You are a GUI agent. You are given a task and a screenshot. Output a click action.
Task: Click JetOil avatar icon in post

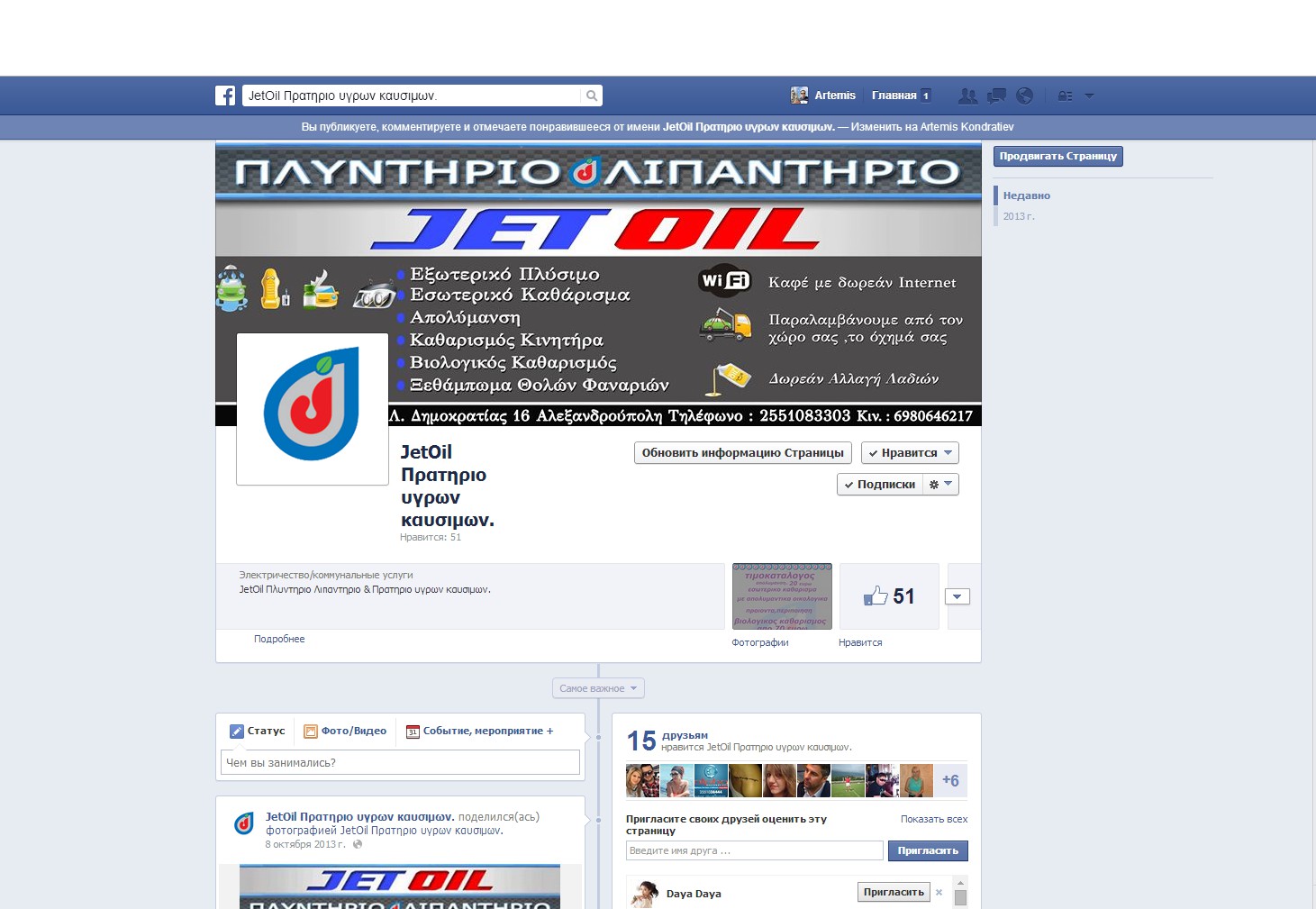pyautogui.click(x=244, y=823)
